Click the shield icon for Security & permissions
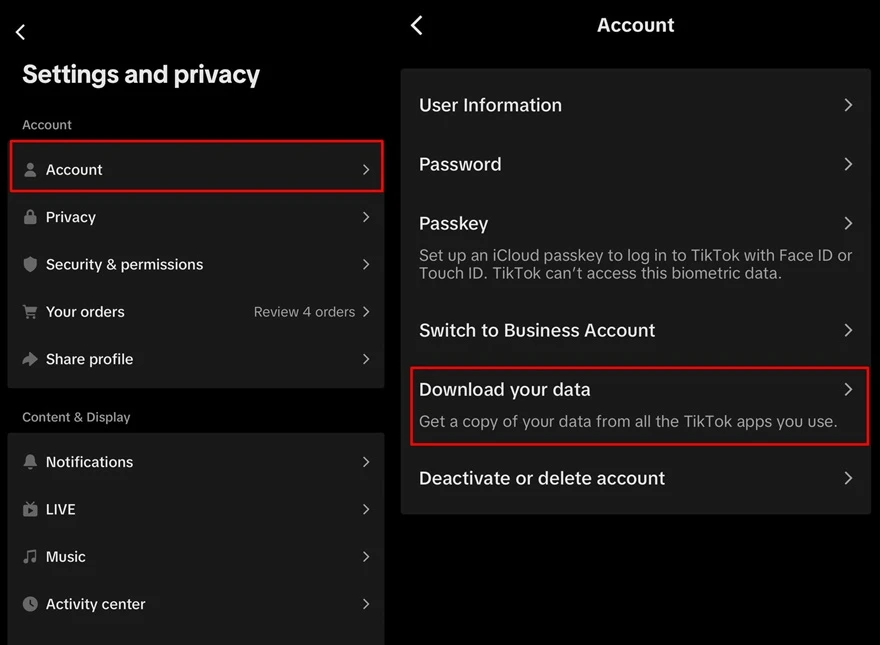Image resolution: width=880 pixels, height=645 pixels. point(30,265)
